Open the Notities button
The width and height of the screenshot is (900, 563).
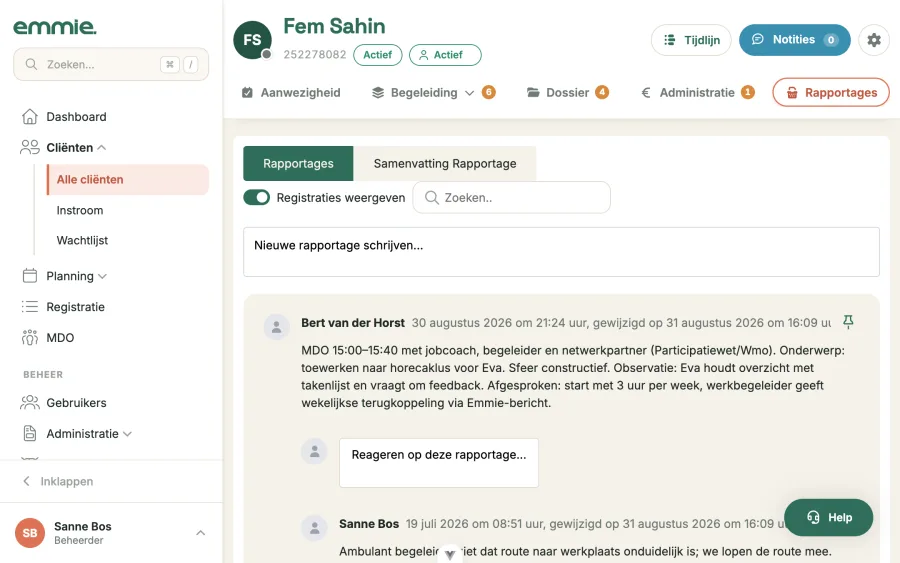pos(794,40)
